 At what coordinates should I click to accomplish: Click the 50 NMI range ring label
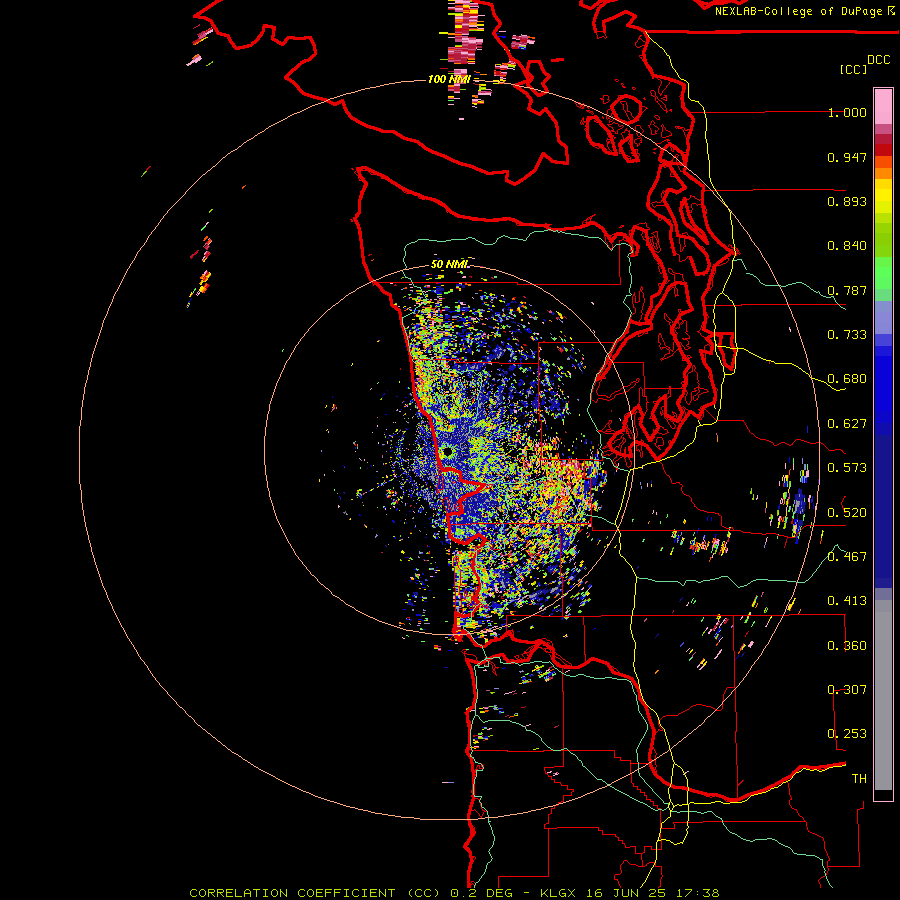click(x=449, y=264)
